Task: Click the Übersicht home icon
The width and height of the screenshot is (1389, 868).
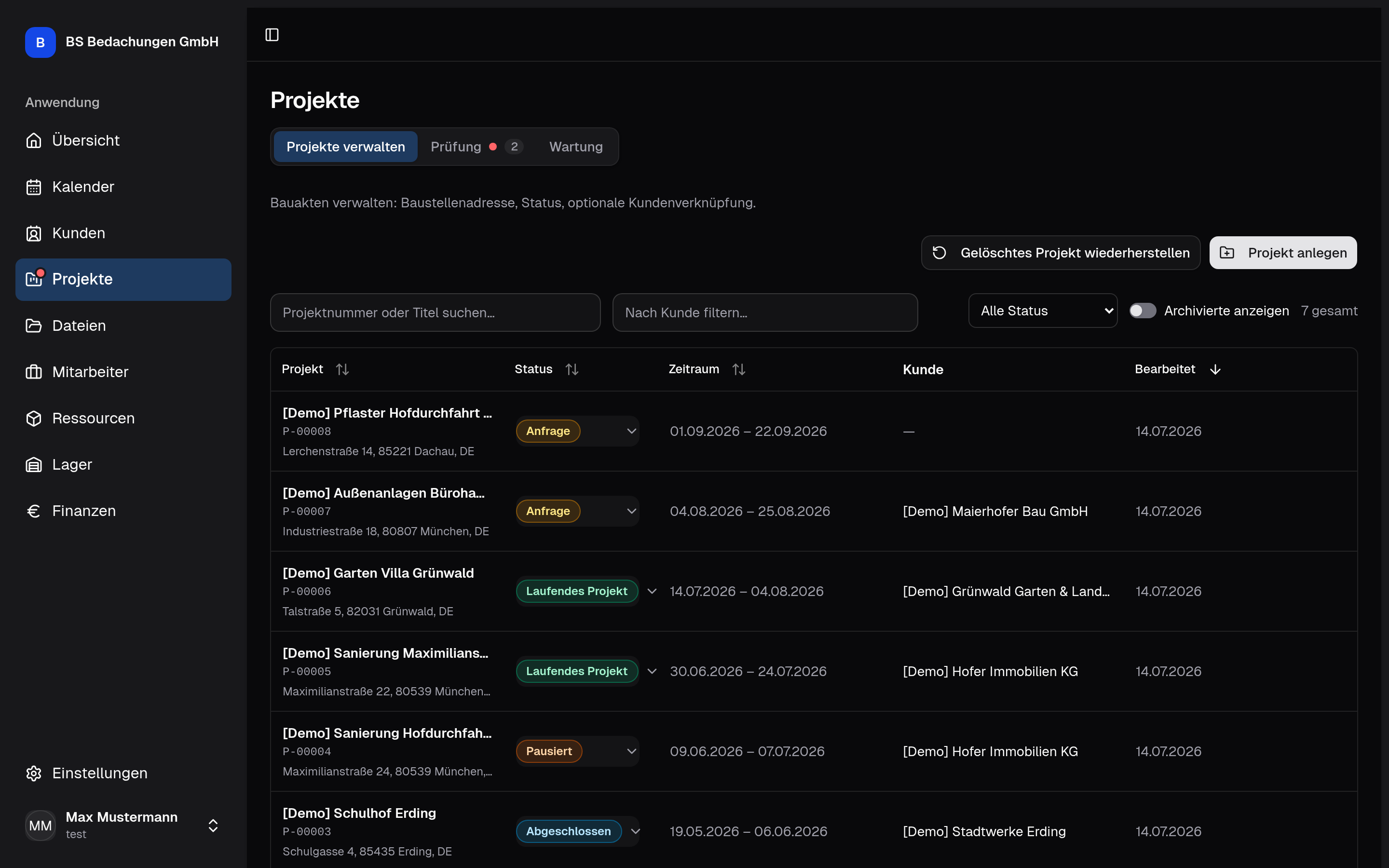Action: coord(34,140)
